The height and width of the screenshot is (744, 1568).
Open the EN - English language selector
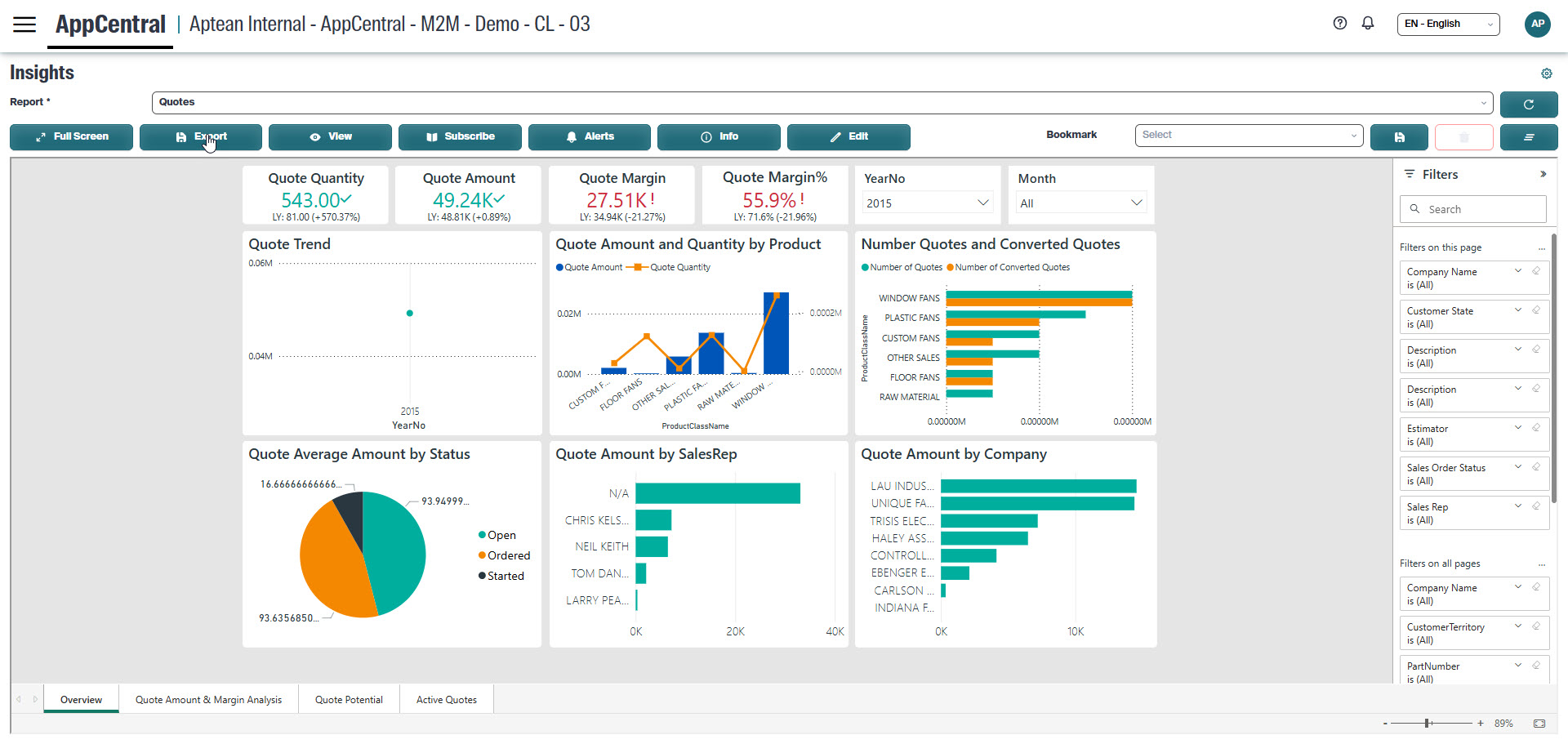pos(1447,24)
